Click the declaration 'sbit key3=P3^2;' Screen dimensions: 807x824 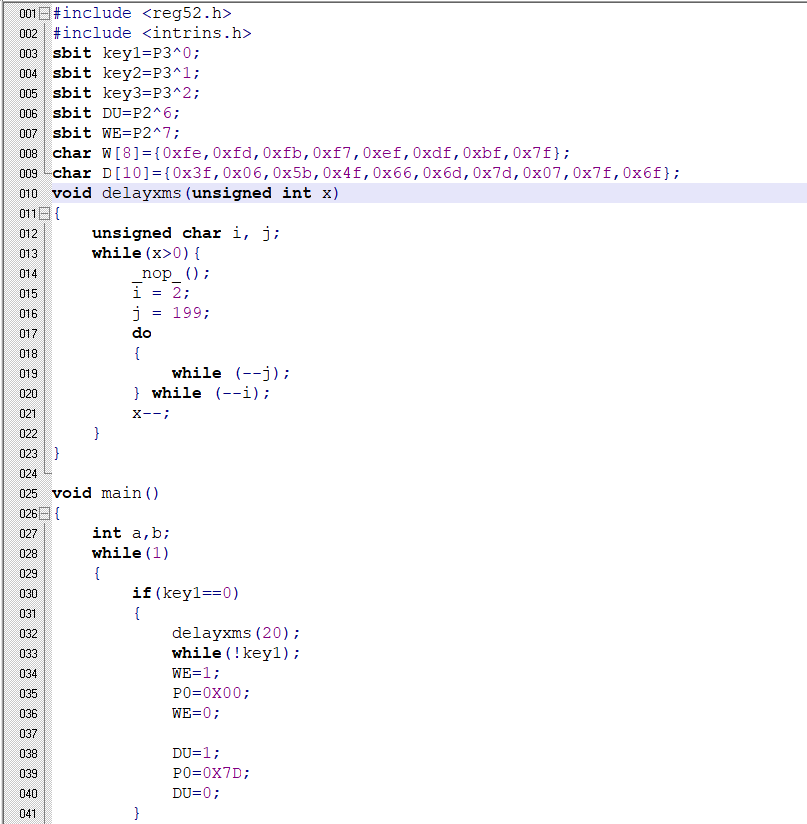[x=126, y=93]
